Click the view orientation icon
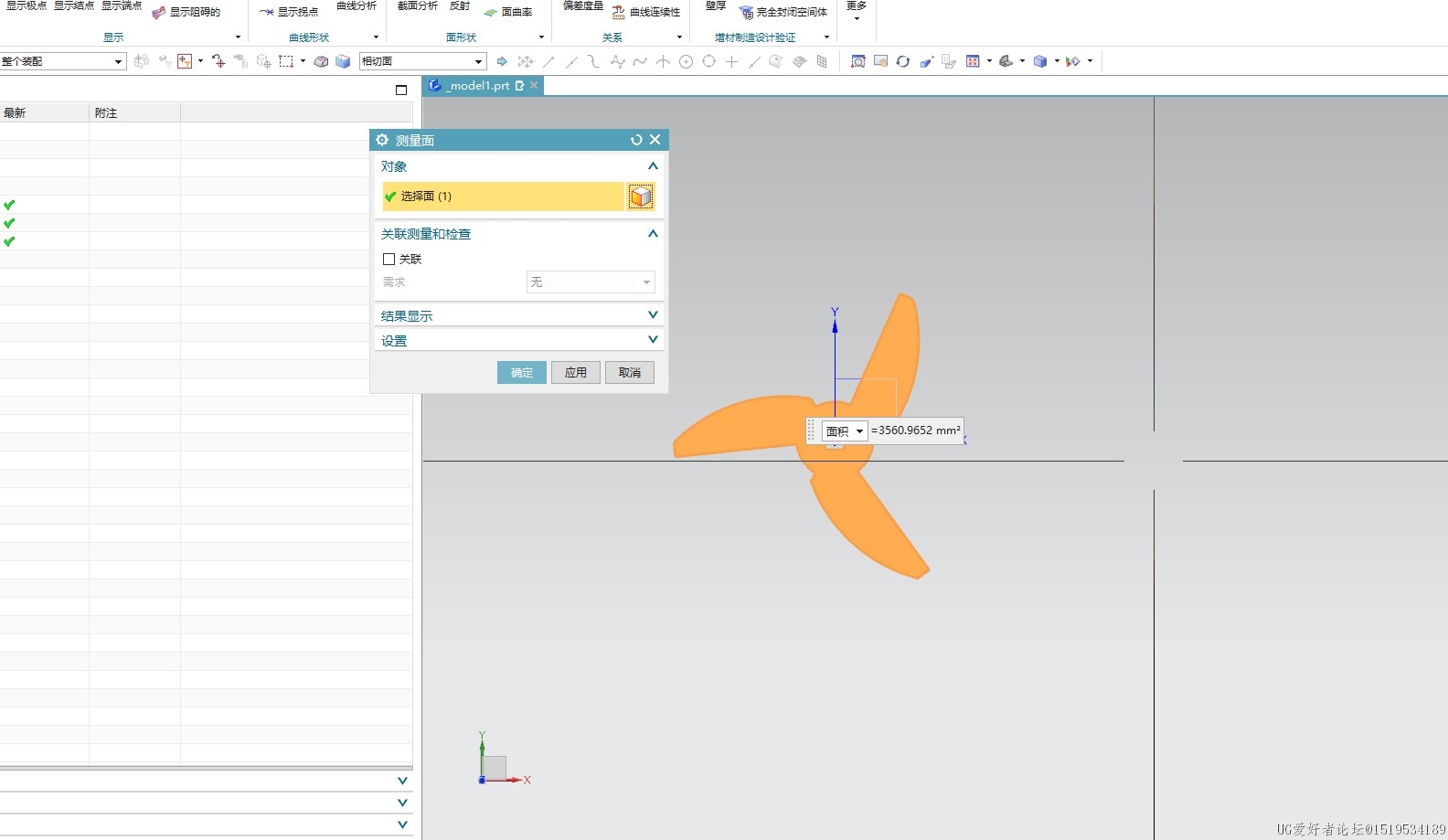 1006,61
